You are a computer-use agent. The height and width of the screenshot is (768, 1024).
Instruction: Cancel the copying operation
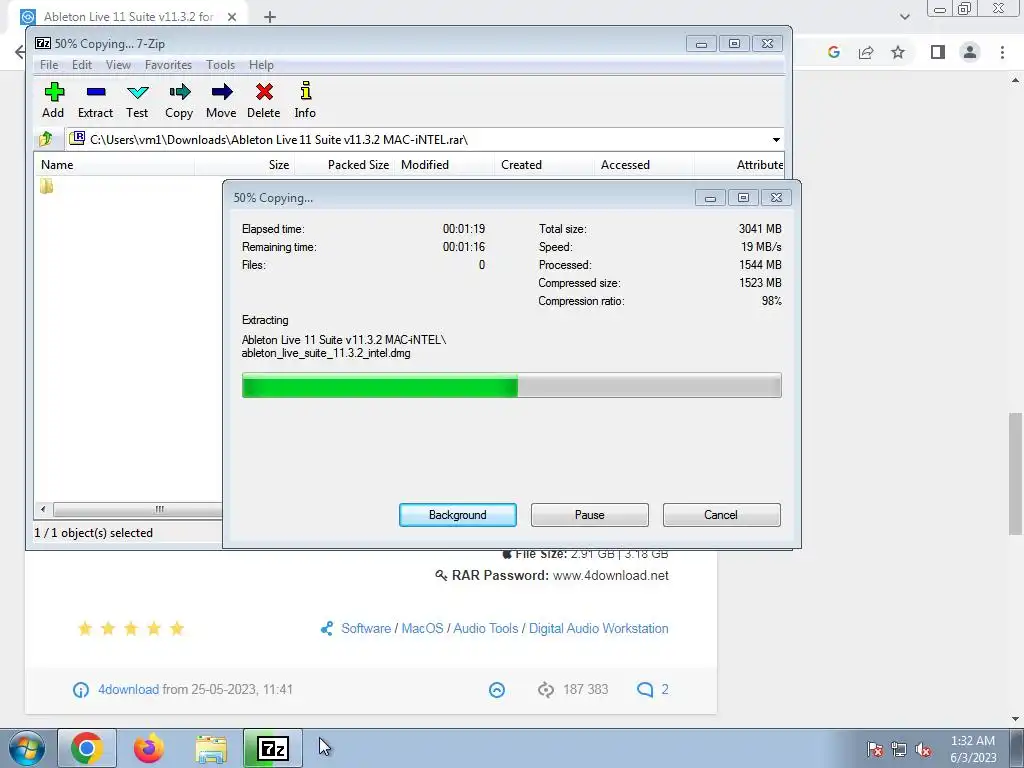pyautogui.click(x=721, y=515)
